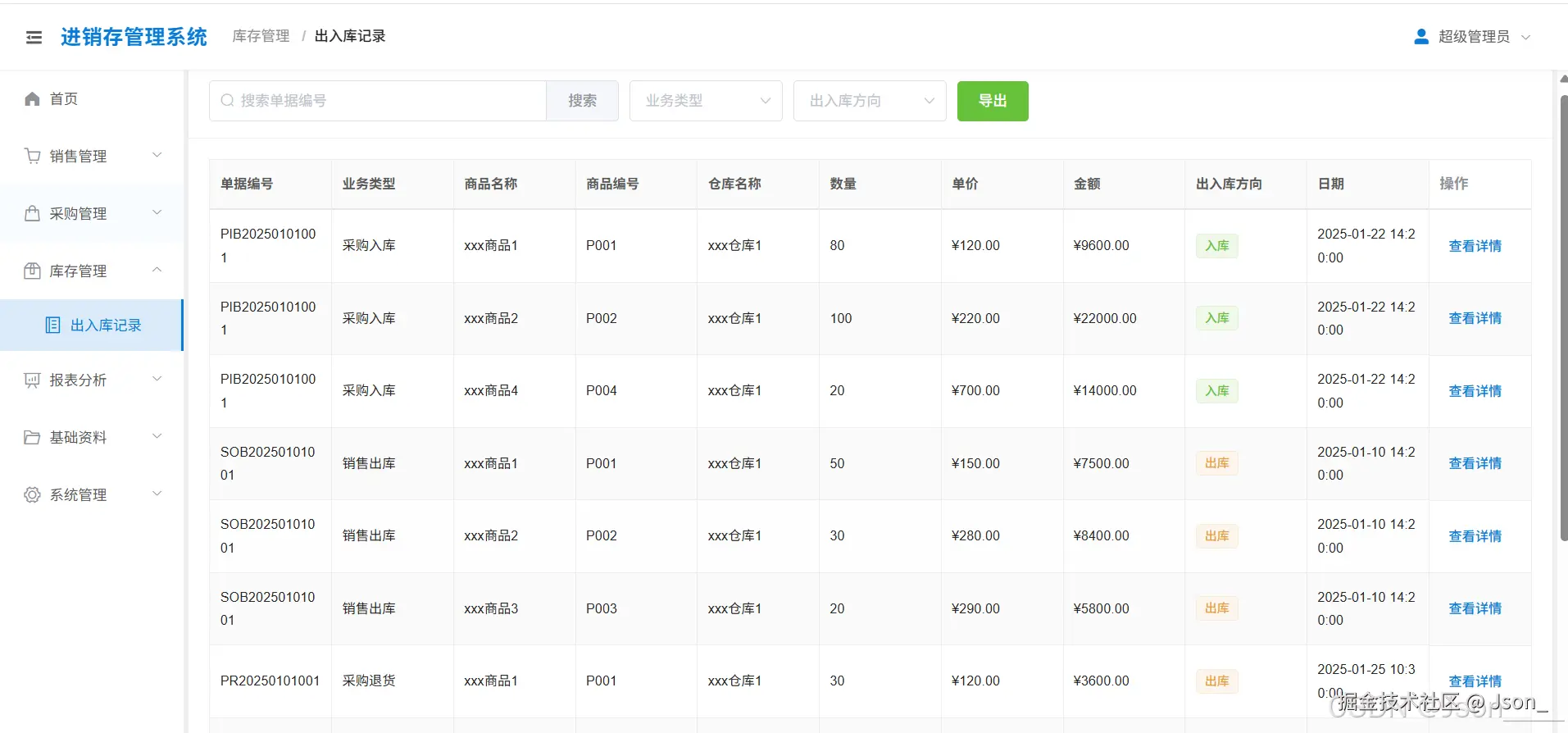Open the 系统管理 sidebar menu
The image size is (1568, 733).
(92, 494)
